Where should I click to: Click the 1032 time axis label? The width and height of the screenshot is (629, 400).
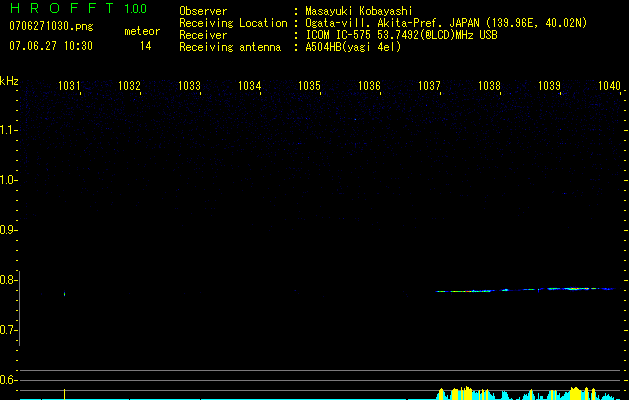tap(129, 85)
